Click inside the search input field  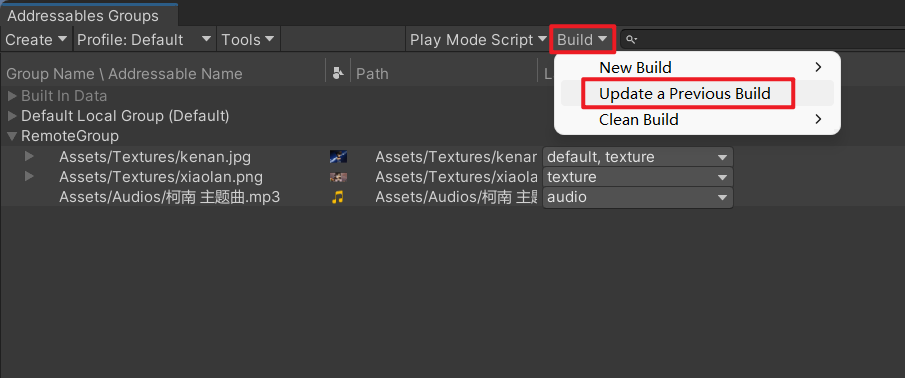tap(768, 40)
